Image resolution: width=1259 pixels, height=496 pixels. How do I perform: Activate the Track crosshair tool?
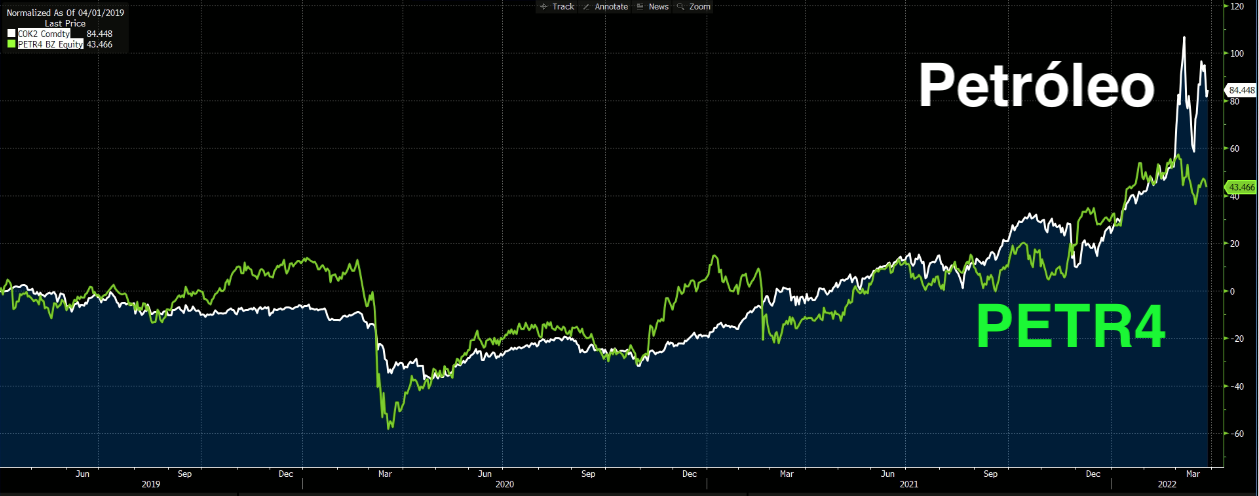click(x=557, y=6)
